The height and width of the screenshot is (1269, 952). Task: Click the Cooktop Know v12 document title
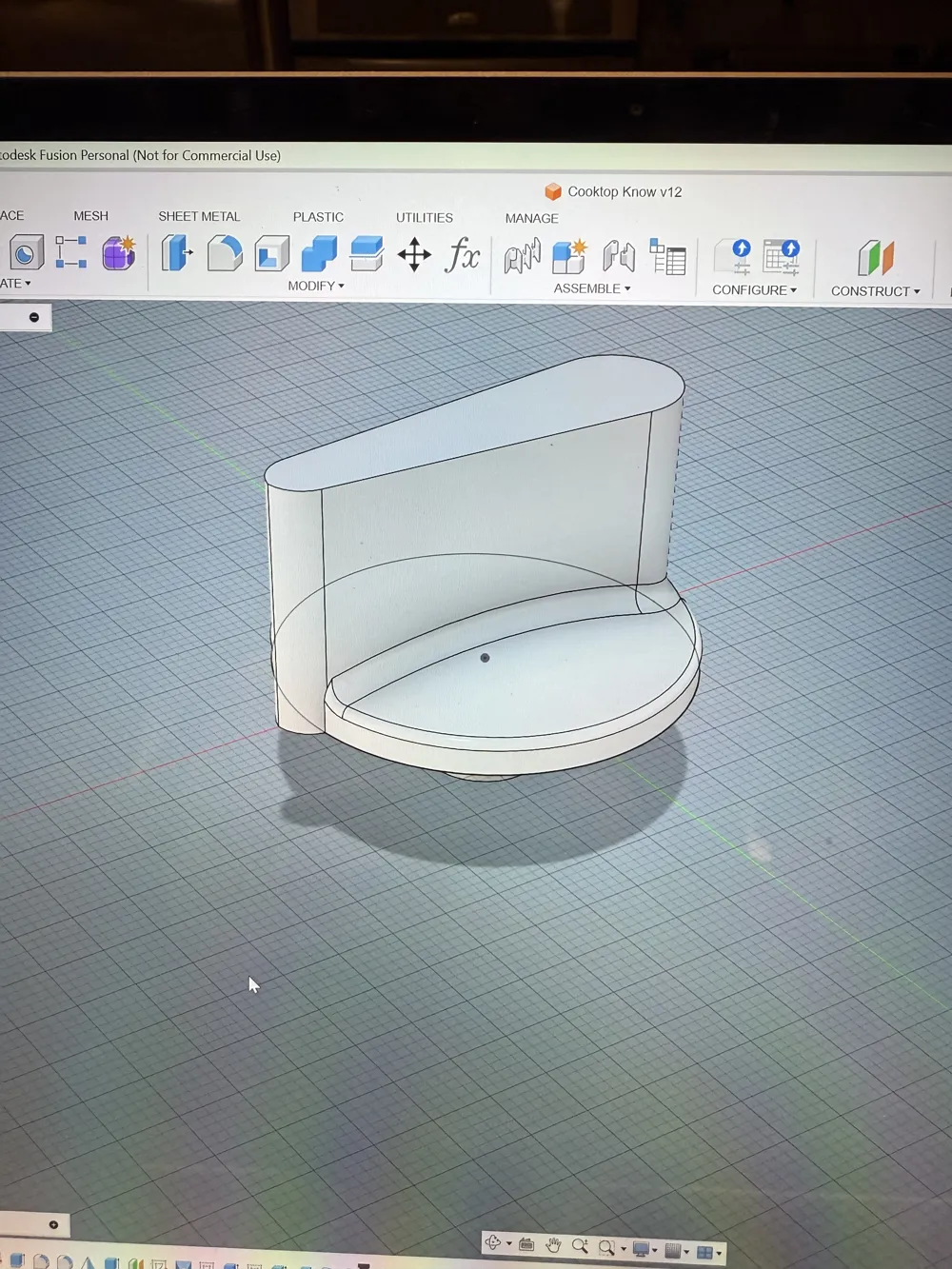click(x=624, y=192)
